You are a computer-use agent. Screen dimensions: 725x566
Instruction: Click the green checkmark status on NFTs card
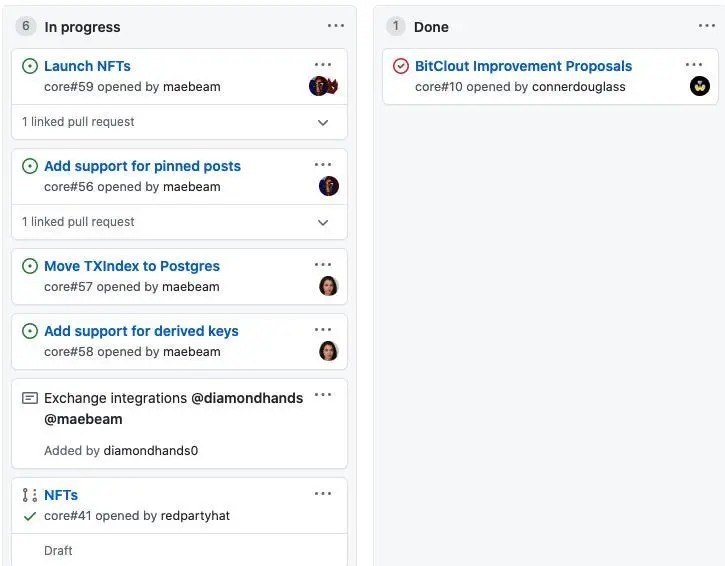pos(30,516)
